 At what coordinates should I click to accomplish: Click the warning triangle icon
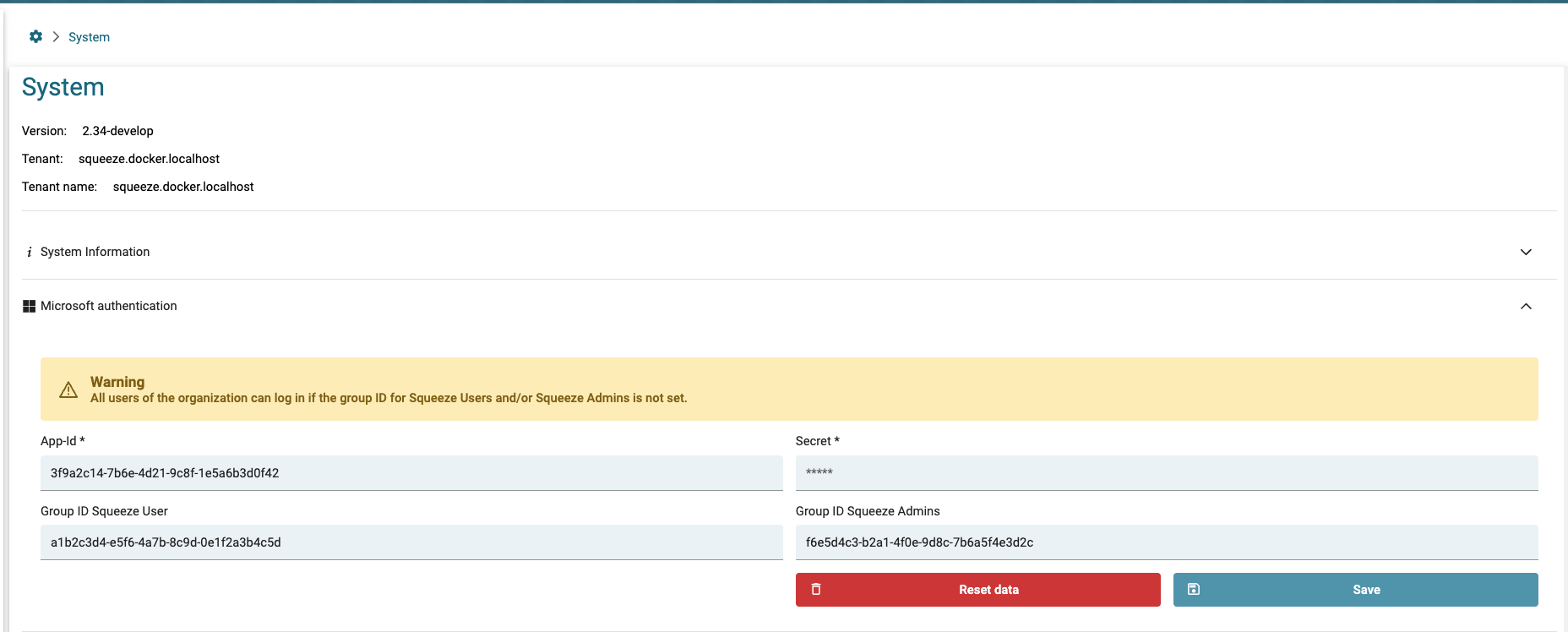68,390
